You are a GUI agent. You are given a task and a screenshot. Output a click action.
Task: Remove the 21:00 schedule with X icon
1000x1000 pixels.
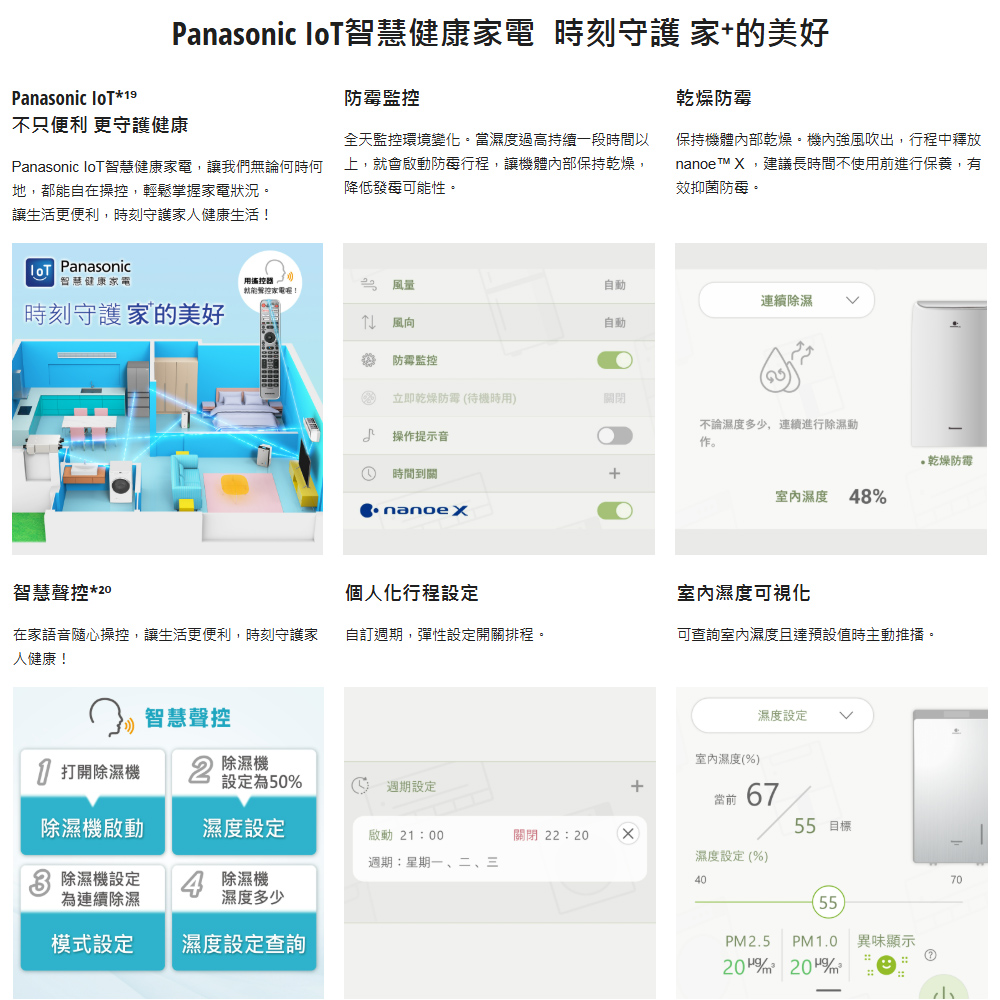[628, 834]
